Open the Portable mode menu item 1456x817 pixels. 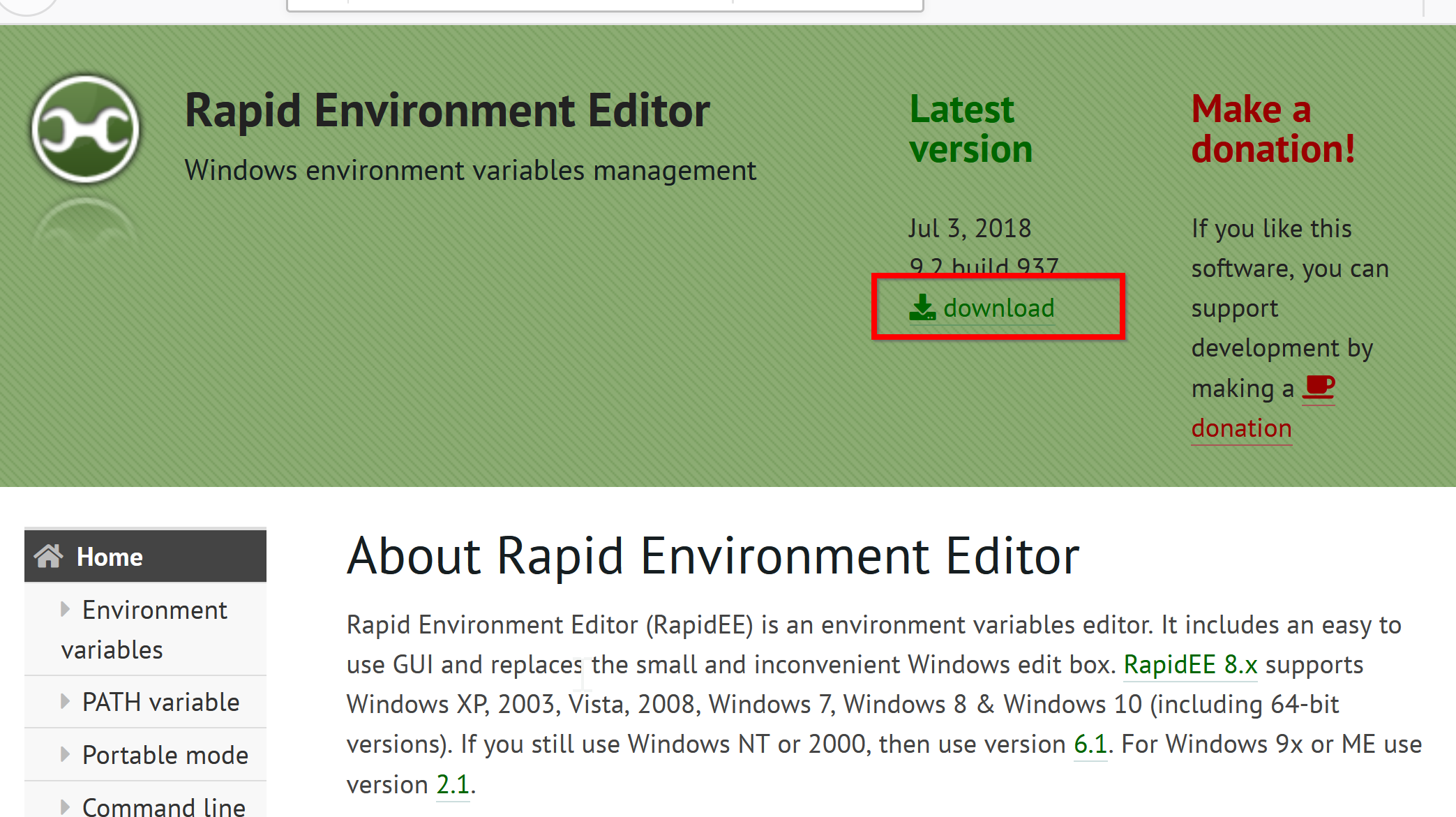(145, 755)
